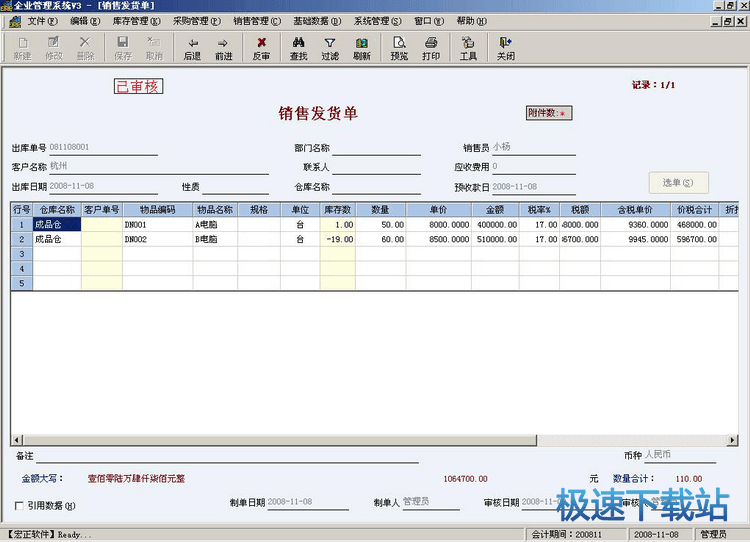This screenshot has width=750, height=542.
Task: Click the table's horizontal scrollbar thumb
Action: click(x=280, y=440)
